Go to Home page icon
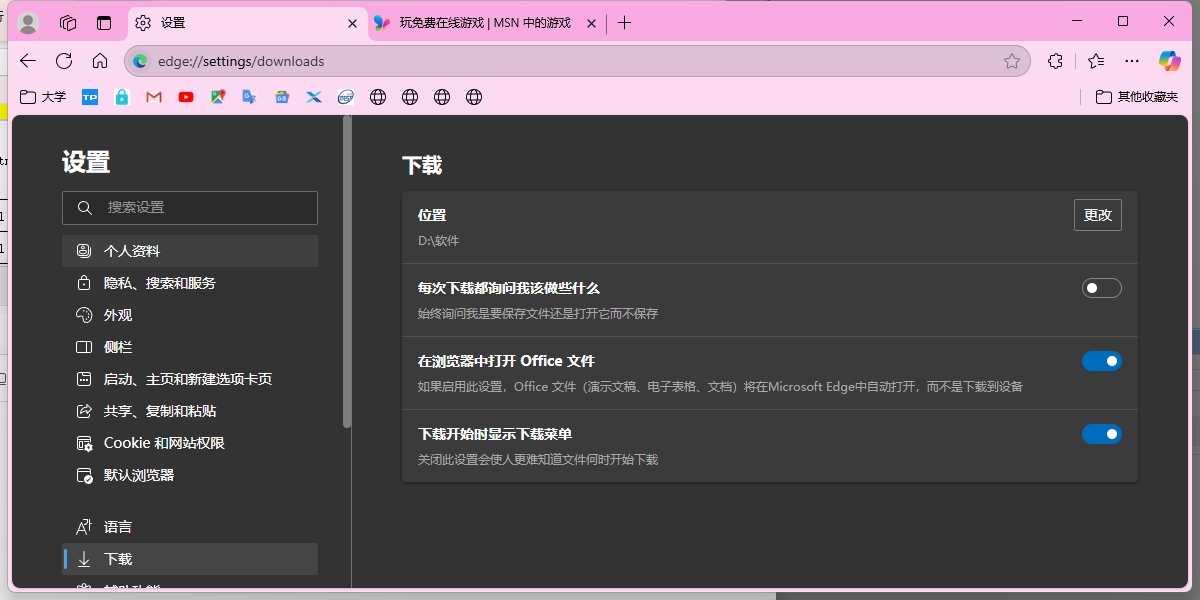The image size is (1200, 600). click(100, 61)
